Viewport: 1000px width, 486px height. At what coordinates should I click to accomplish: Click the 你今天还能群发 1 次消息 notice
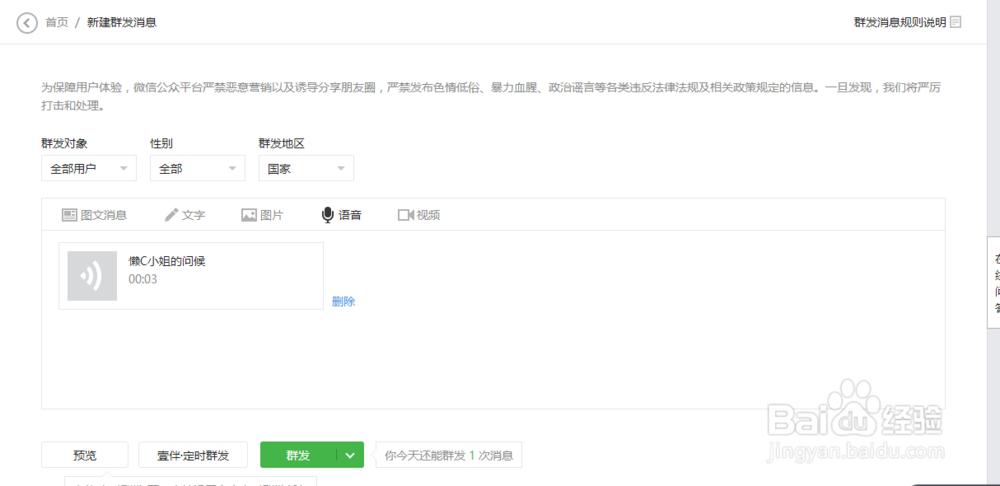pos(449,455)
